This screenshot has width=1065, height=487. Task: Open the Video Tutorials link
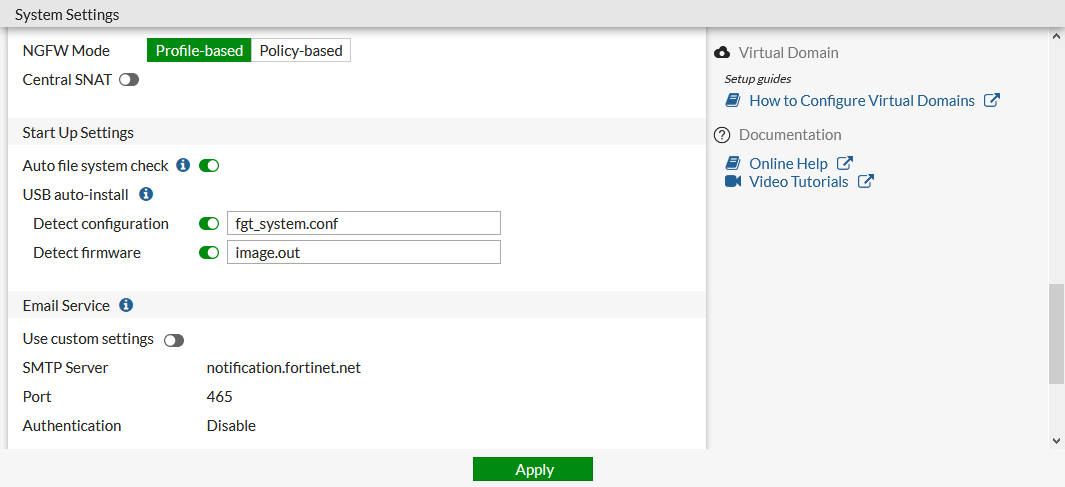pyautogui.click(x=798, y=181)
